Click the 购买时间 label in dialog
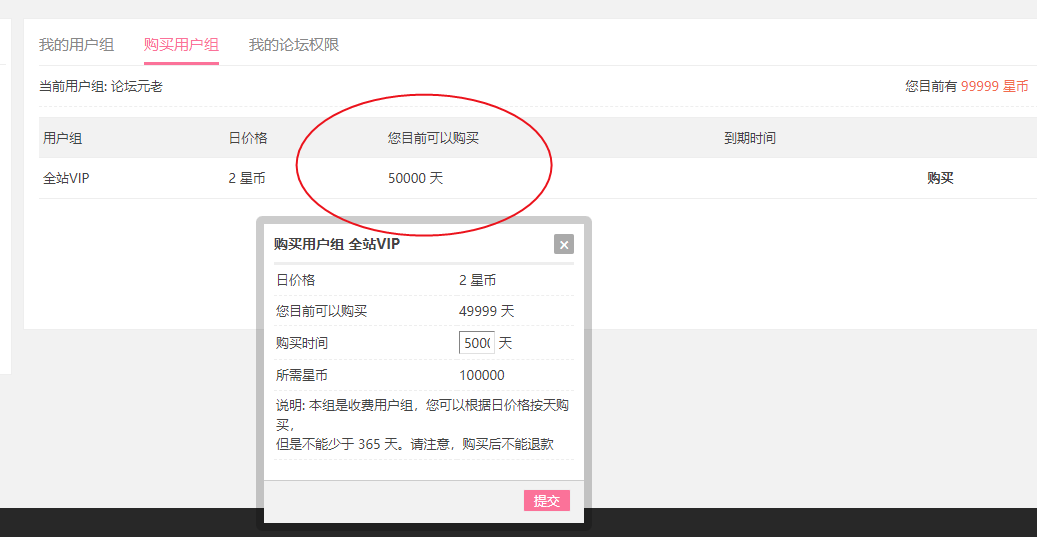The height and width of the screenshot is (537, 1037). [302, 343]
